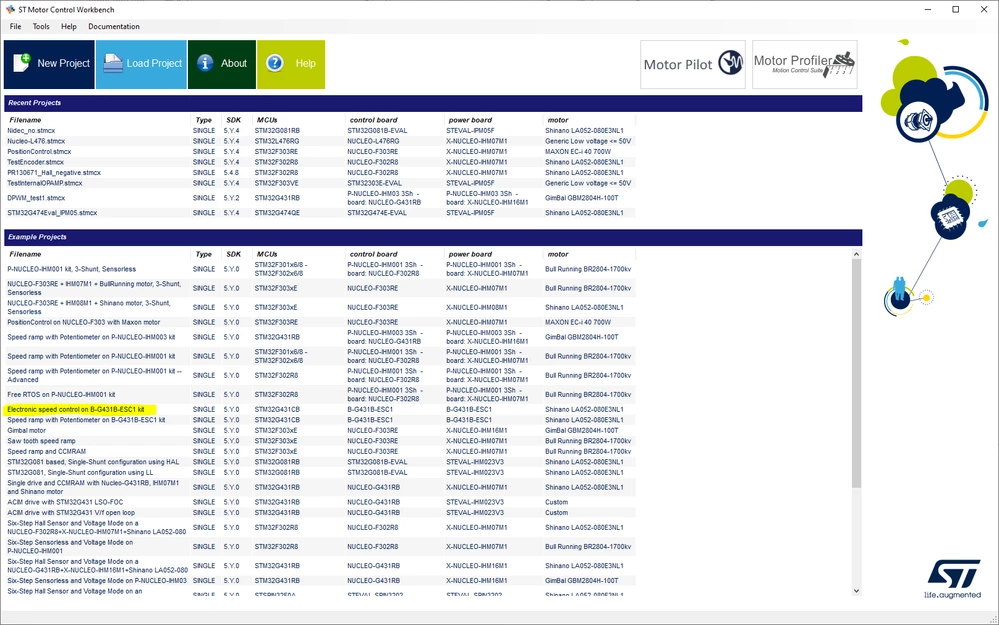Click the About info icon

[x=205, y=63]
